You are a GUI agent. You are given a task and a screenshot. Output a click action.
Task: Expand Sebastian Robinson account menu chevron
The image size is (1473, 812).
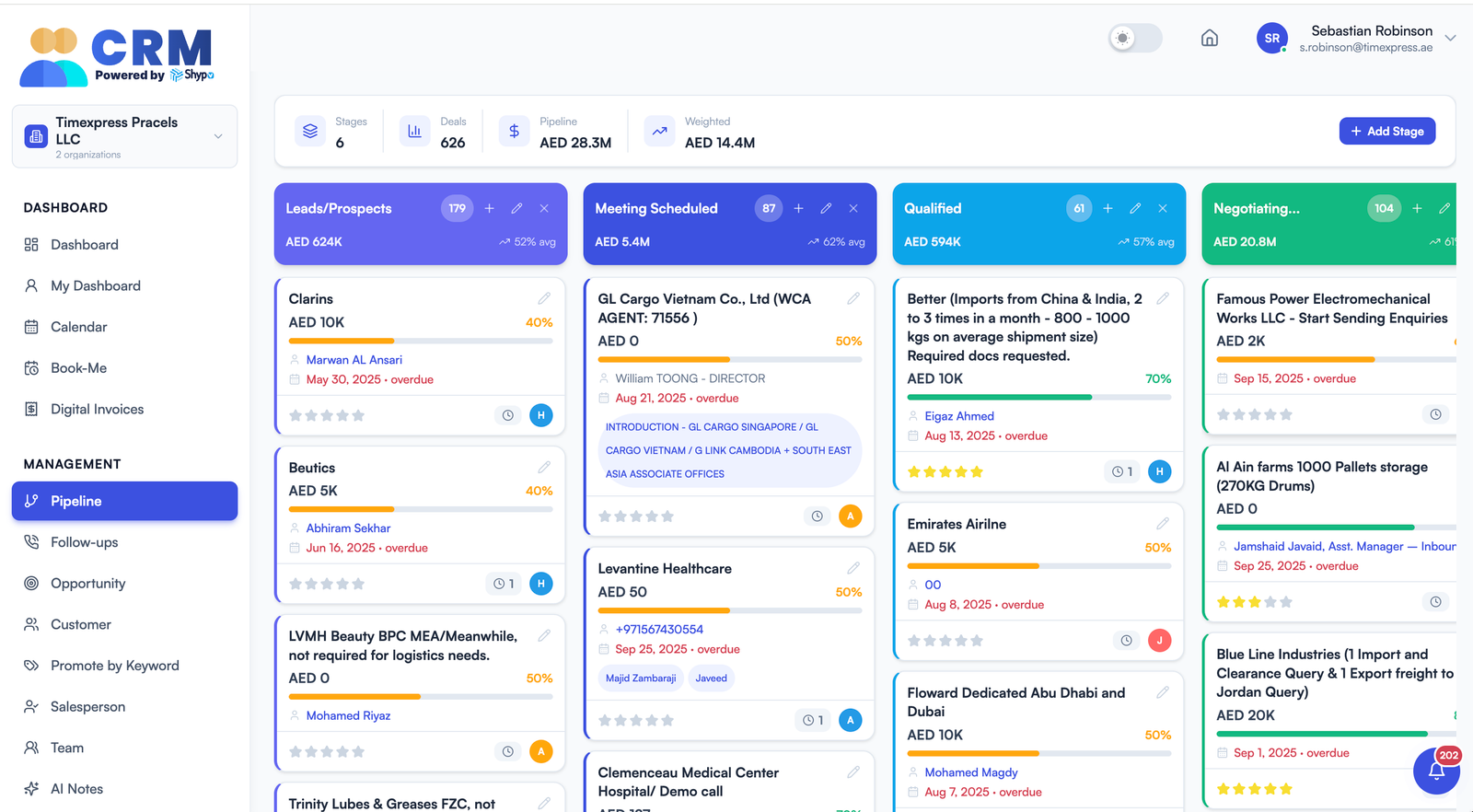click(x=1450, y=39)
